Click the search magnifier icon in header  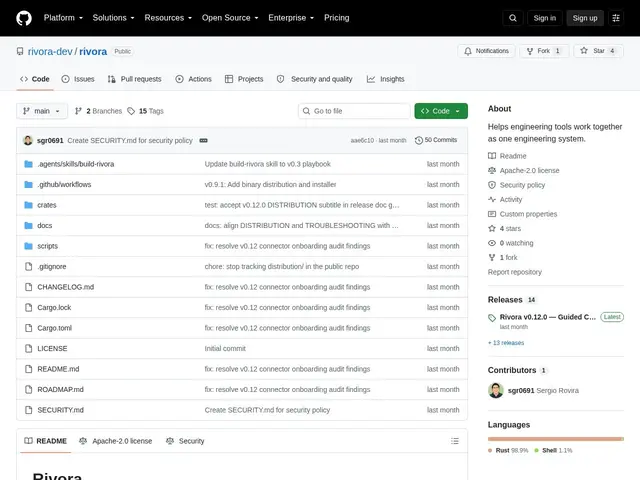click(x=513, y=18)
